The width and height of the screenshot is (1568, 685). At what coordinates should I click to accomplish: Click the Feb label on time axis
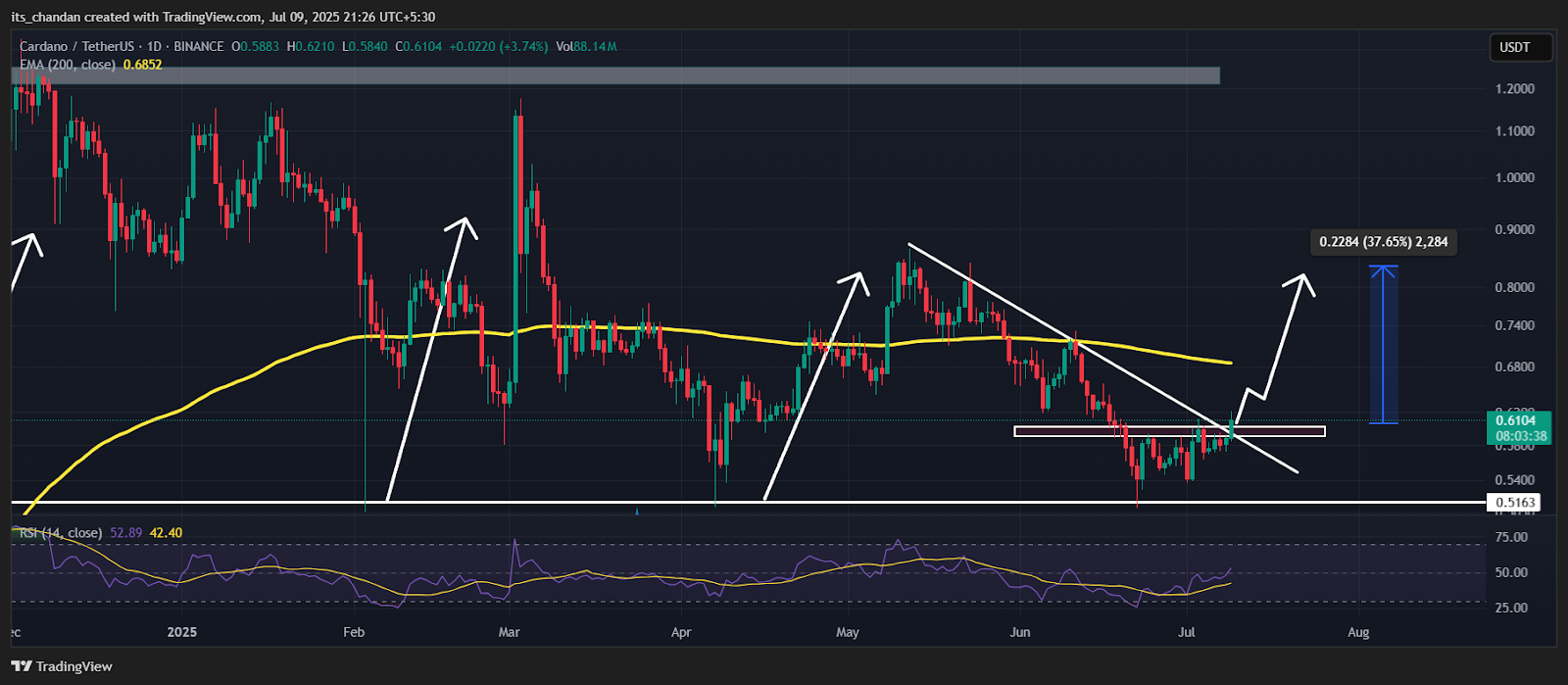[x=354, y=632]
